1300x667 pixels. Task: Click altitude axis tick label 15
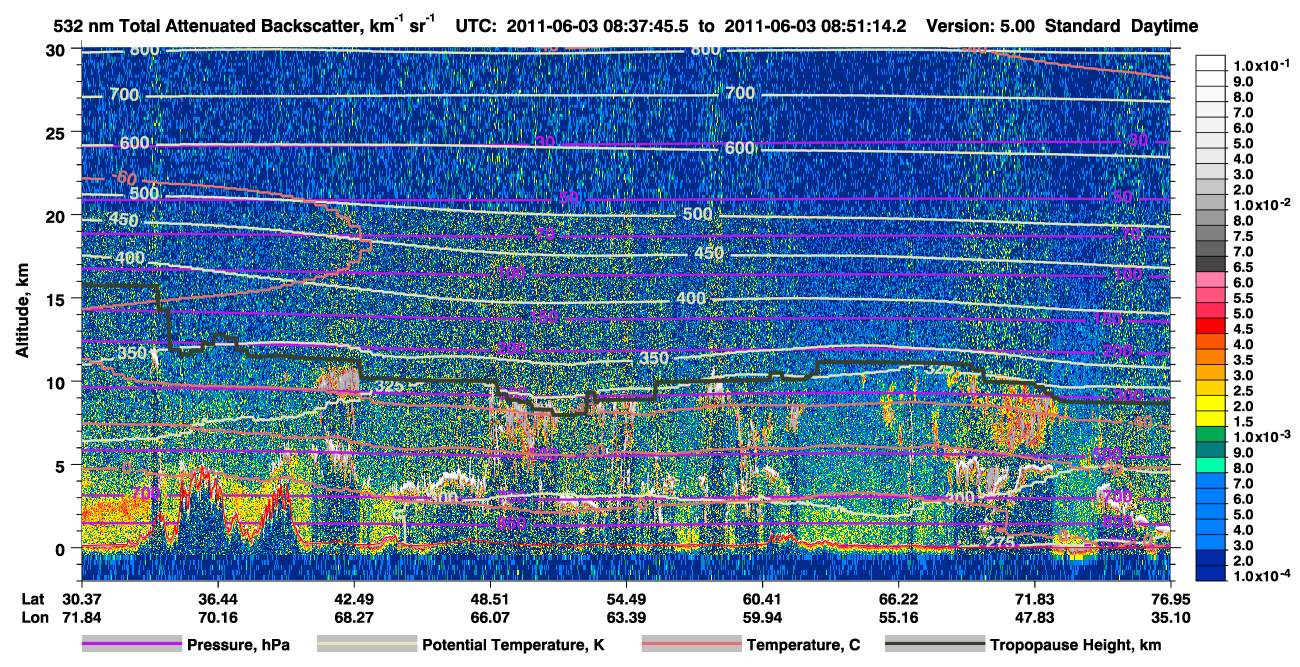[58, 298]
